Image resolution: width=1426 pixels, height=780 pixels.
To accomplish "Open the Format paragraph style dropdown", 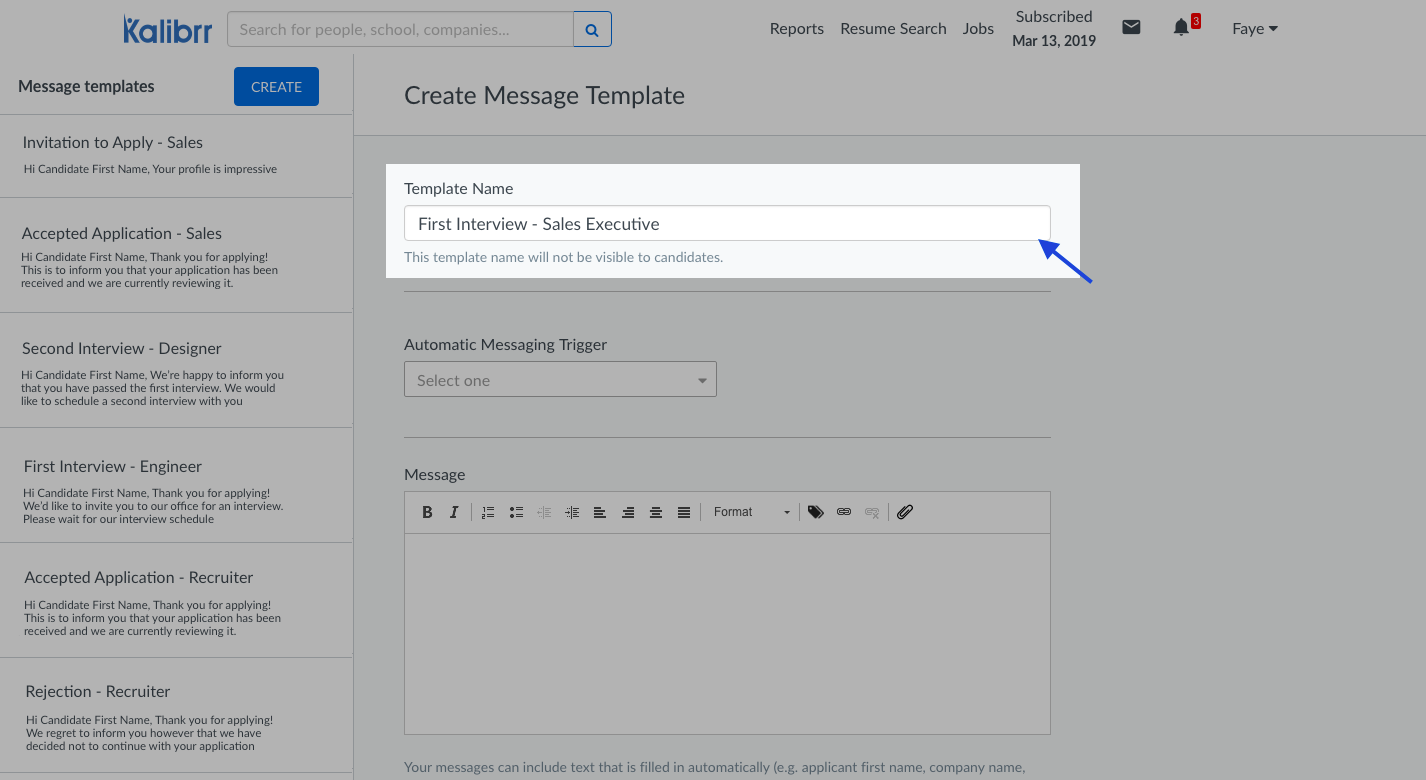I will pos(748,511).
